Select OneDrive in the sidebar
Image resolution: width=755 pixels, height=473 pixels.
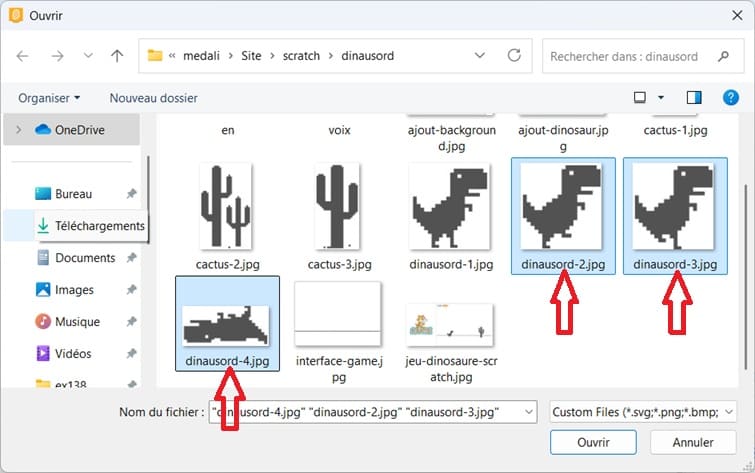(x=72, y=130)
